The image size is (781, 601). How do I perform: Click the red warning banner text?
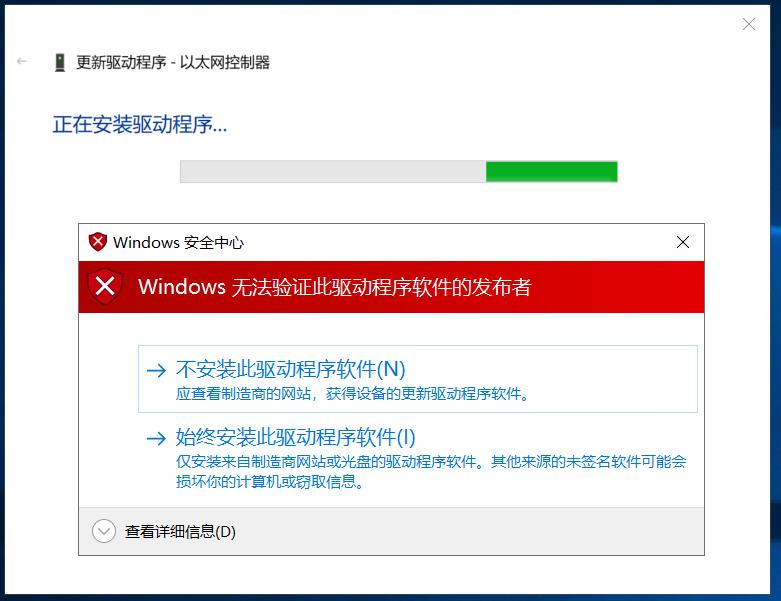point(335,287)
